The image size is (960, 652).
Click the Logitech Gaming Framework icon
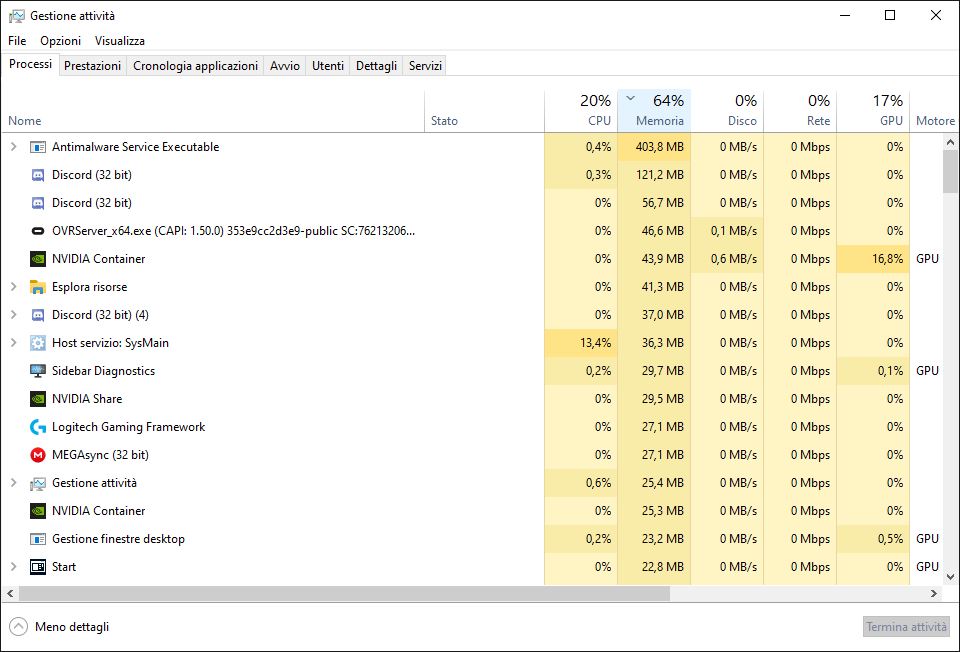tap(38, 427)
